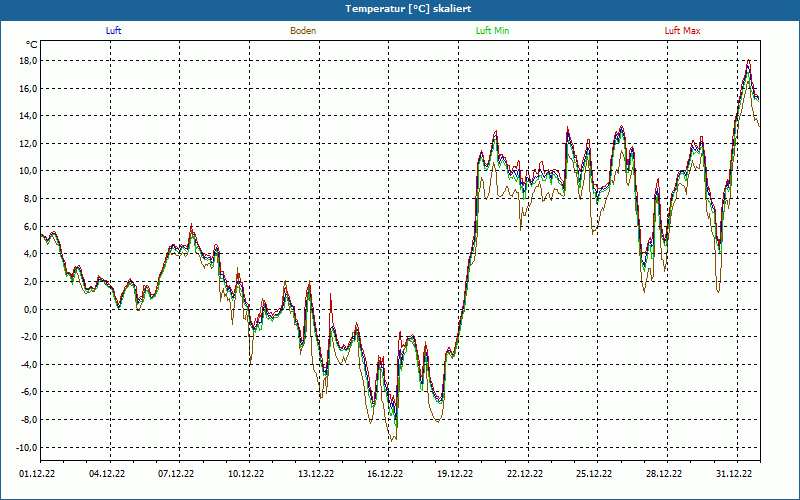The width and height of the screenshot is (800, 500).
Task: Click the Luft Max legend entry
Action: 682,31
